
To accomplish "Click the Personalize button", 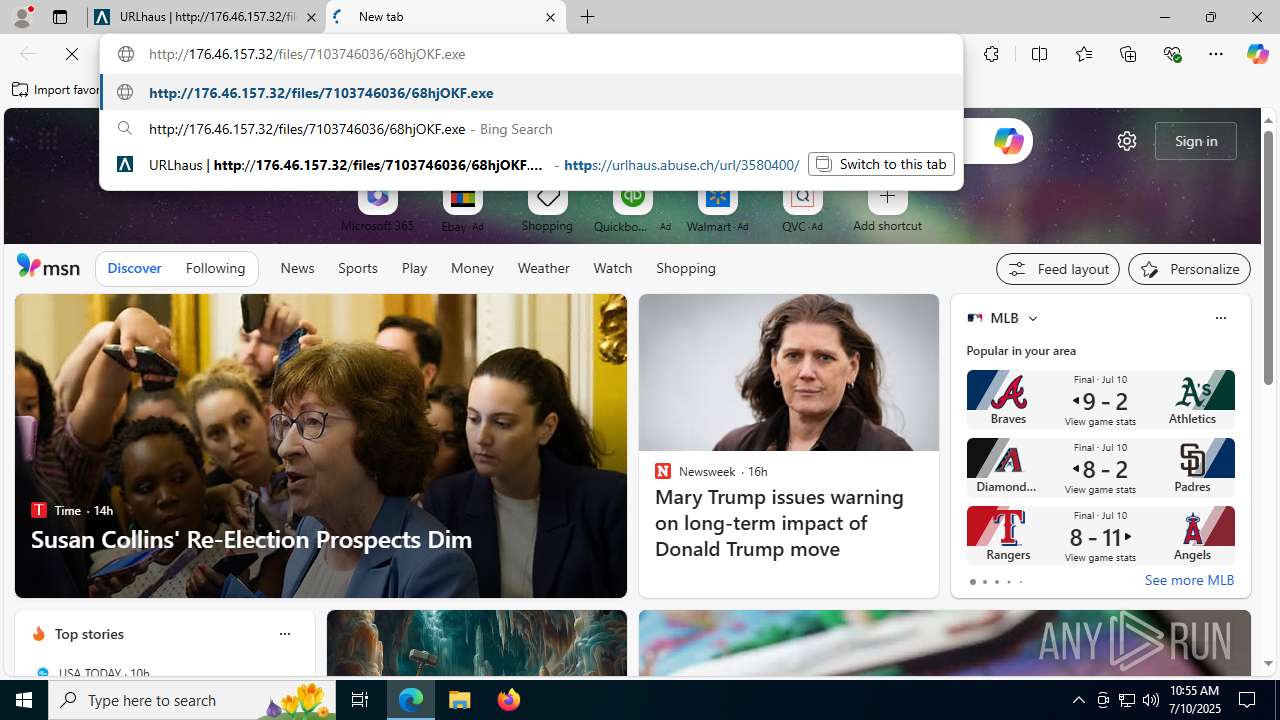I will click(1189, 269).
